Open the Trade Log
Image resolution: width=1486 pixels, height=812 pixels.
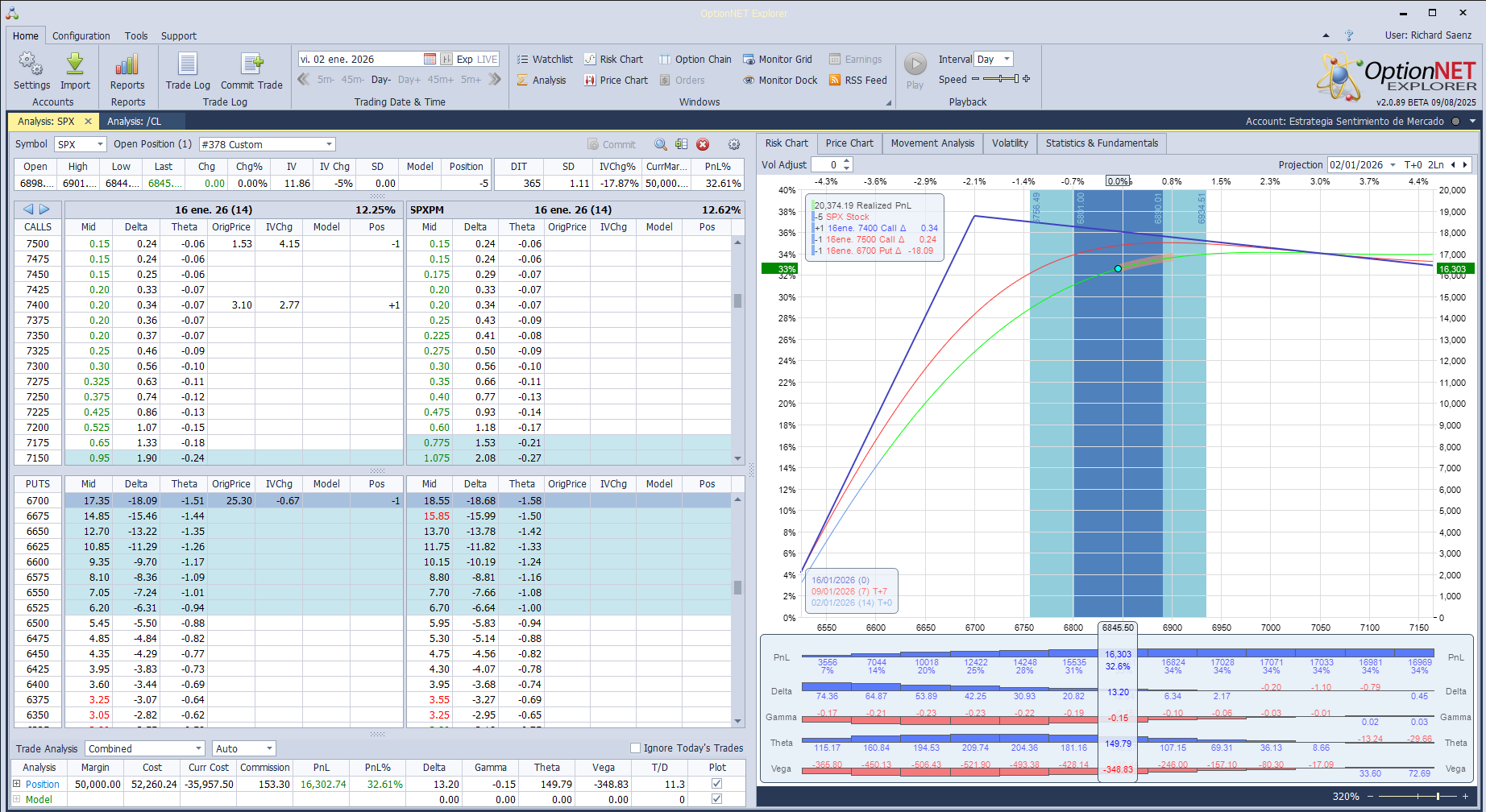(x=188, y=71)
